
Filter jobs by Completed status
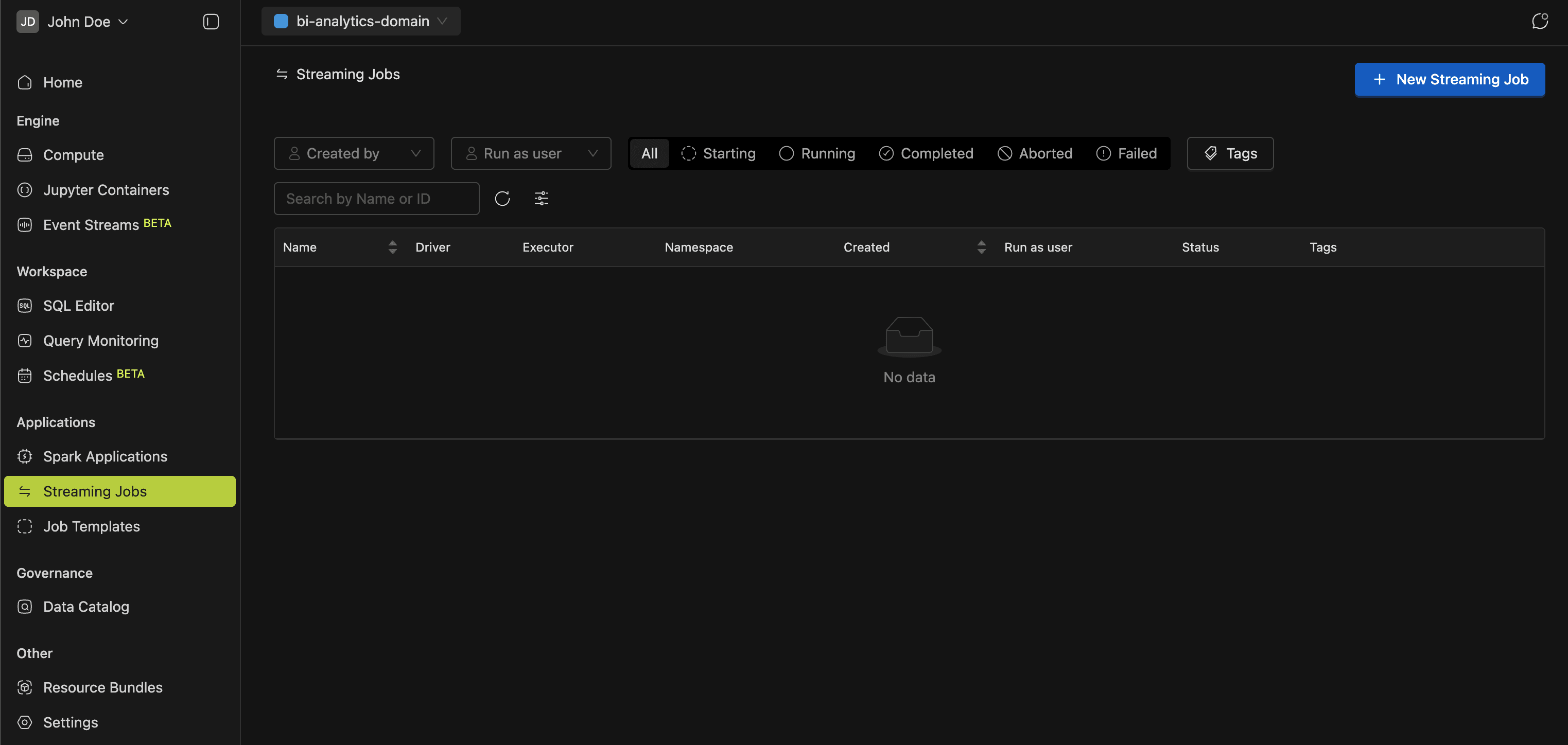click(x=926, y=153)
